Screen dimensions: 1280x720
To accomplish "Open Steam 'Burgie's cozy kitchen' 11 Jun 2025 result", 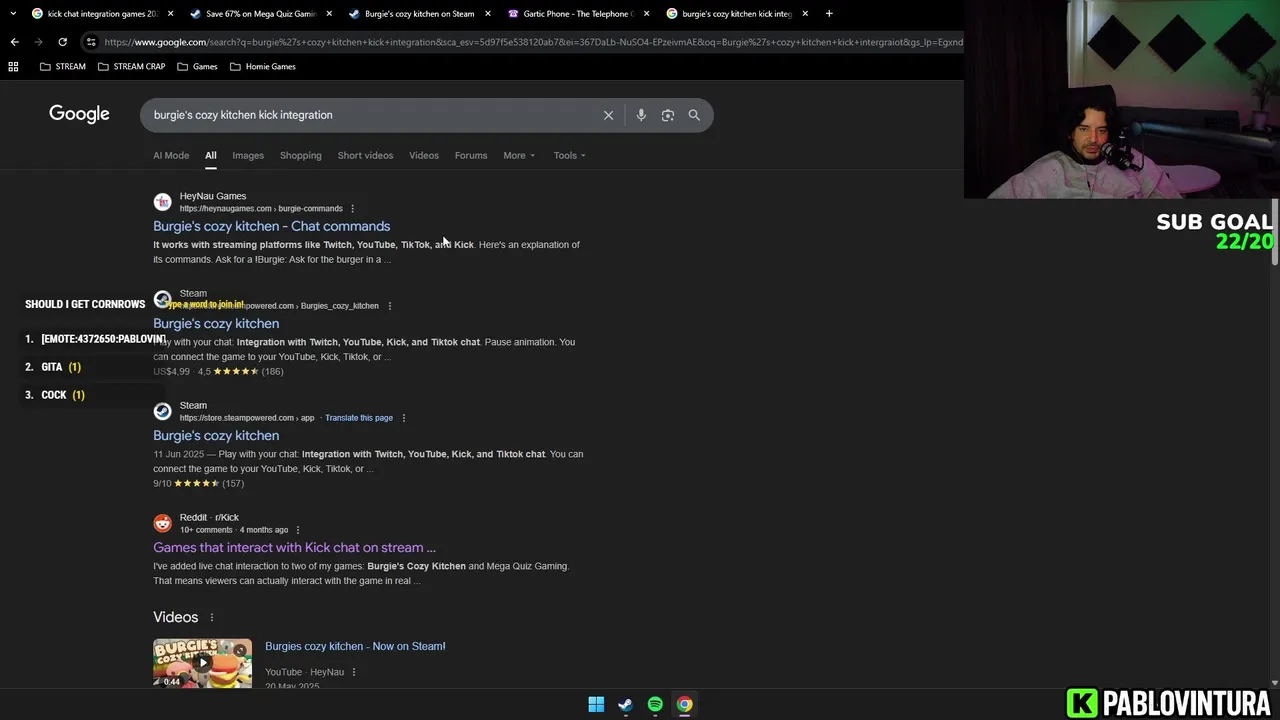I will pyautogui.click(x=216, y=436).
